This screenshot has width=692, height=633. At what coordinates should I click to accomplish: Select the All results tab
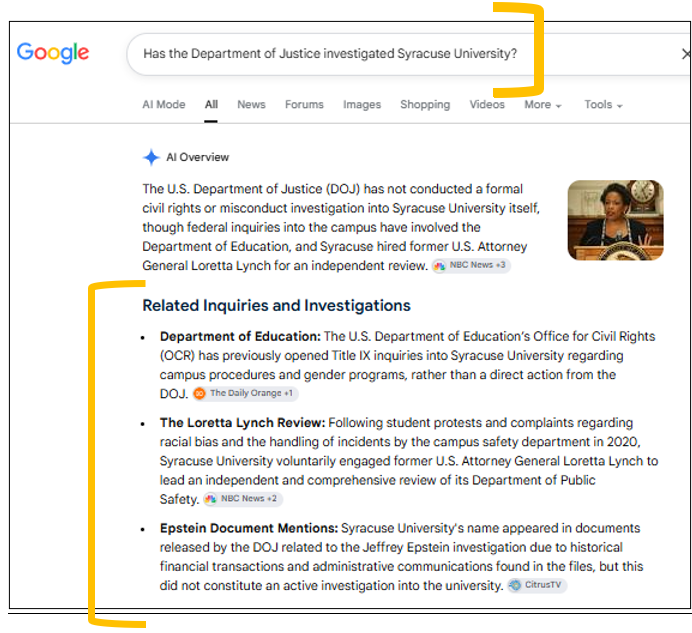click(211, 105)
